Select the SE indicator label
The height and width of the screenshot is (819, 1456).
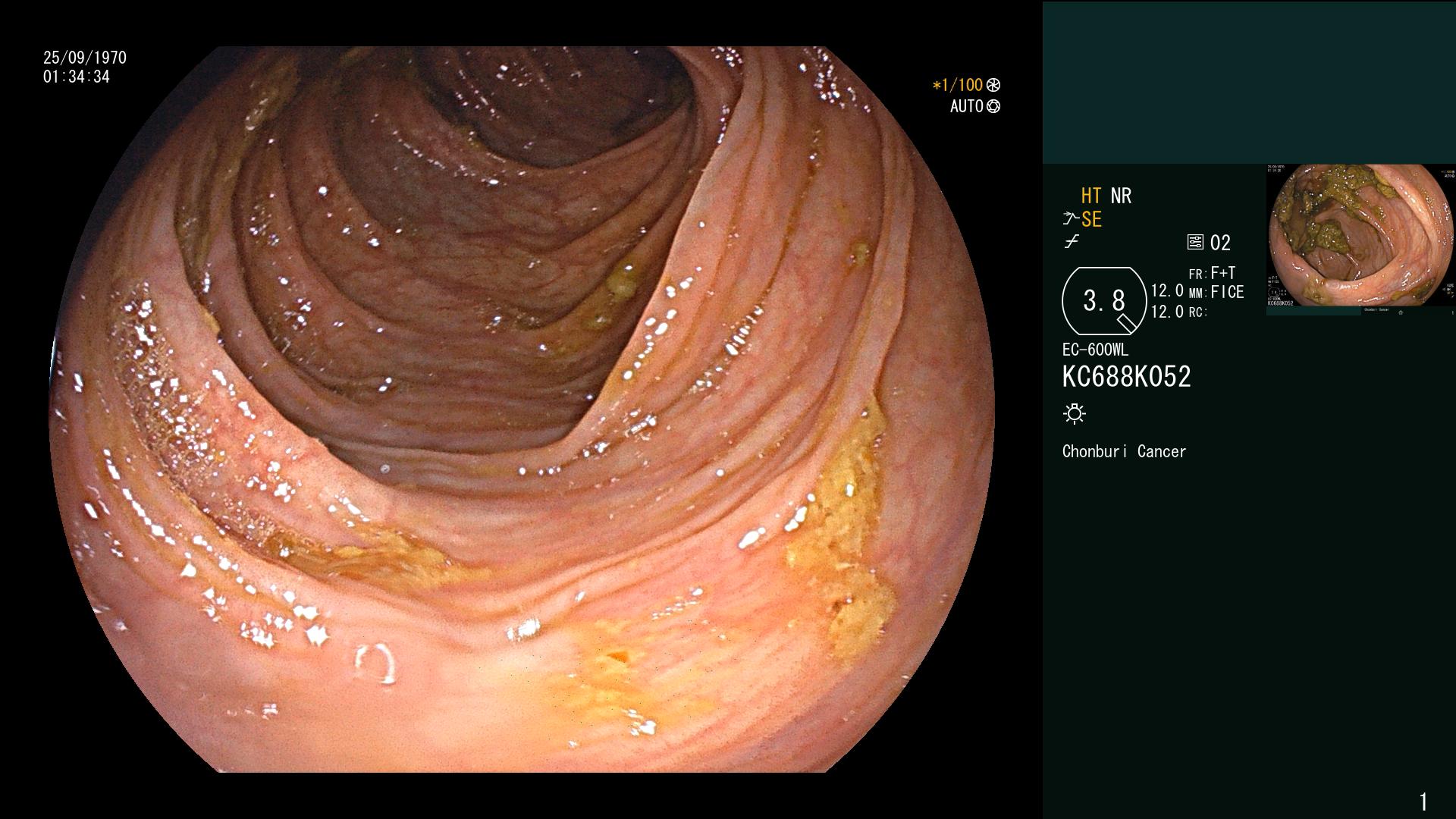1091,219
